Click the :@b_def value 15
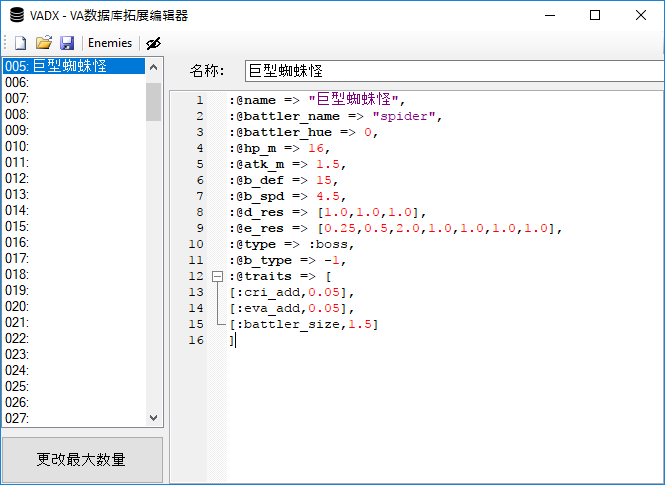665x485 pixels. 324,180
